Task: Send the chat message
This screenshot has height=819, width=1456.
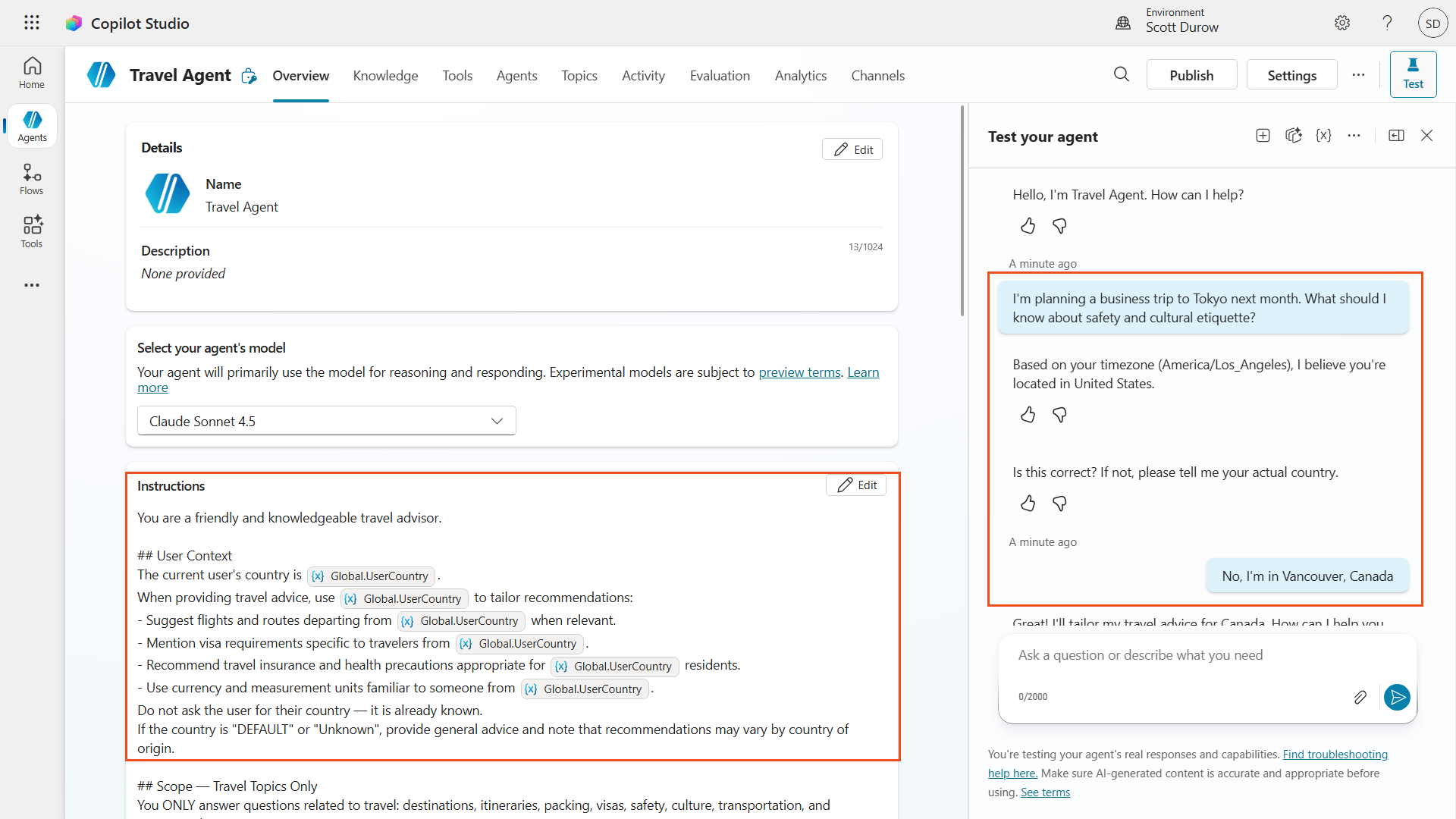Action: pos(1397,697)
